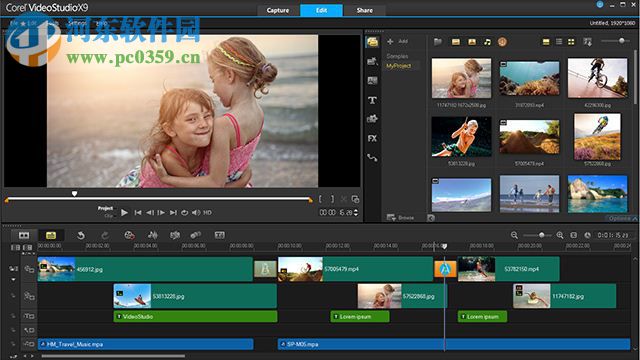Jump to the start of the project
This screenshot has width=640, height=360.
[138, 213]
